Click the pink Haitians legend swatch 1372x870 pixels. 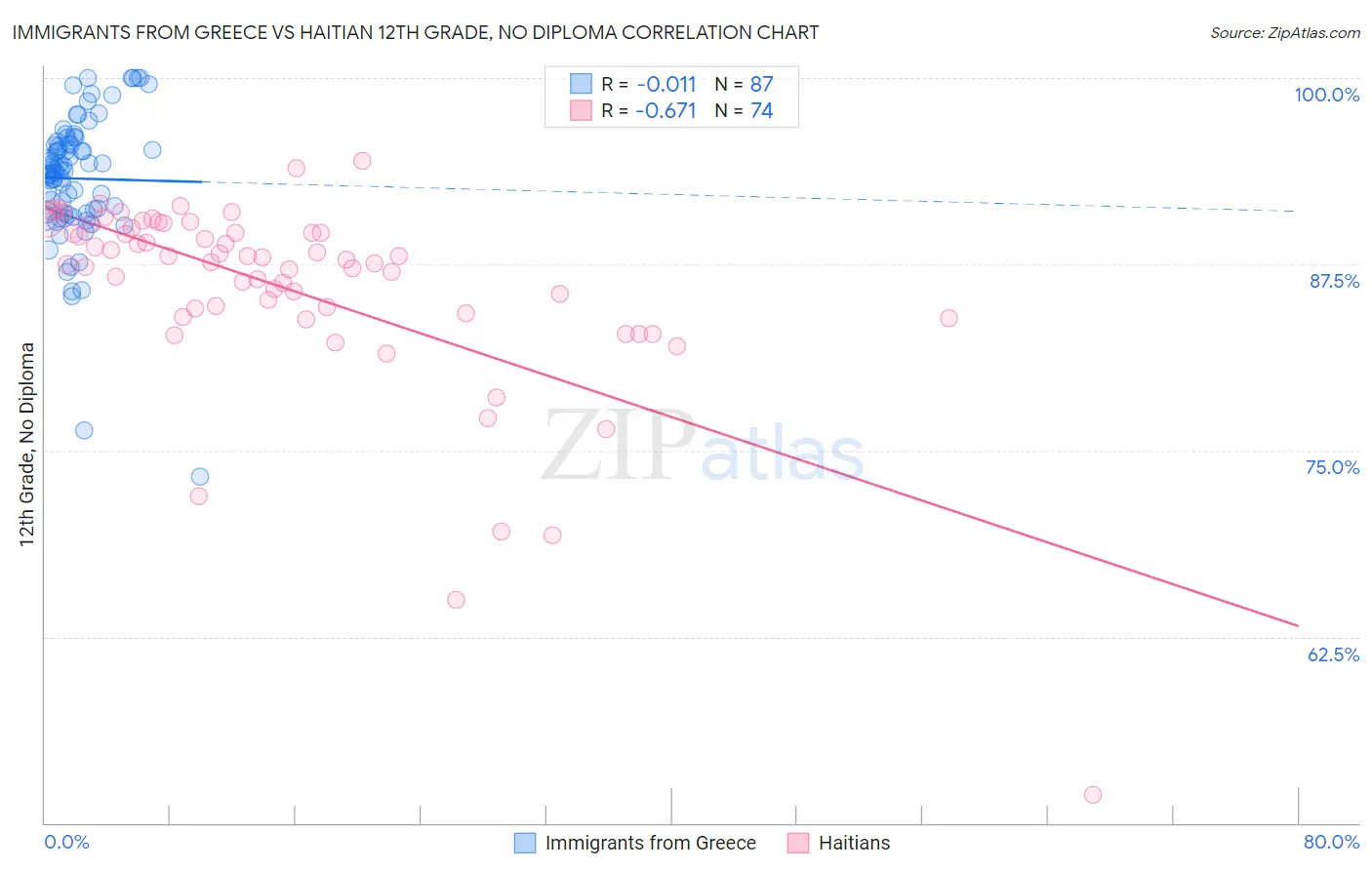(x=798, y=843)
